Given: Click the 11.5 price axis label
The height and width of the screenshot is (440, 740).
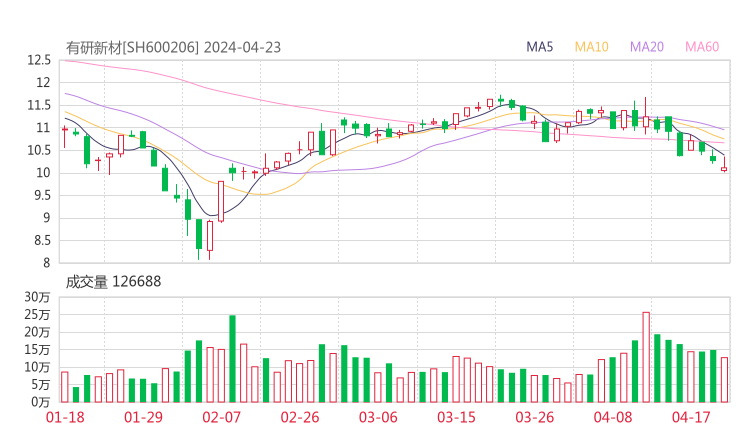Looking at the screenshot, I should pyautogui.click(x=39, y=105).
